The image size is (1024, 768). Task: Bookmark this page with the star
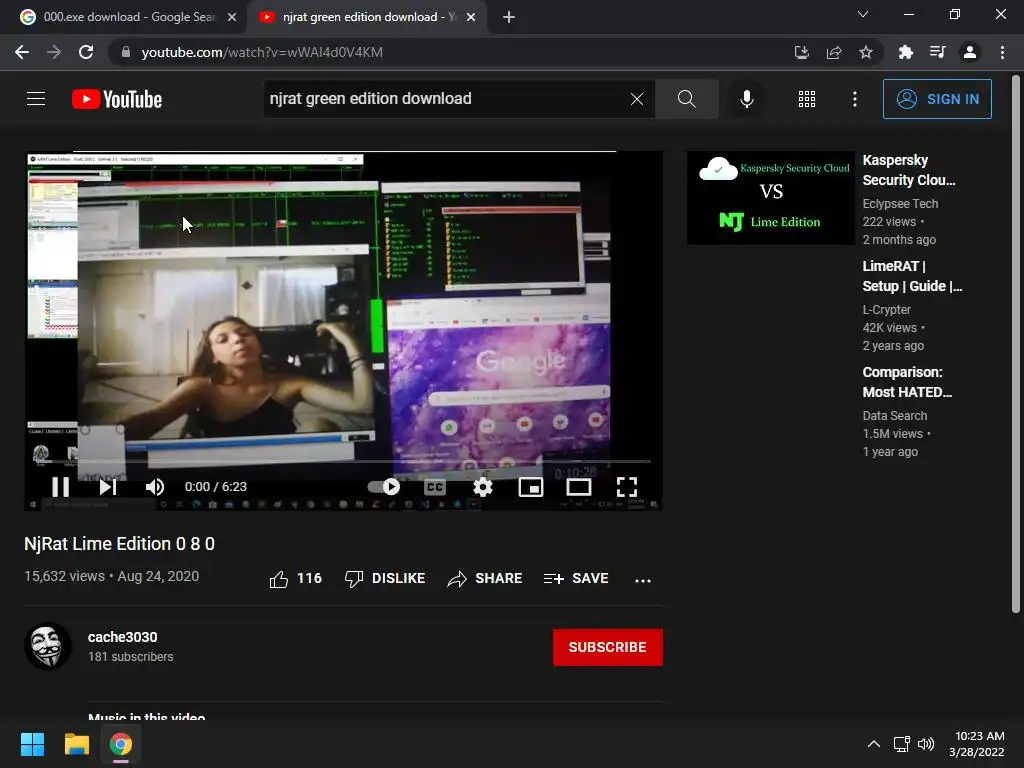pyautogui.click(x=866, y=52)
